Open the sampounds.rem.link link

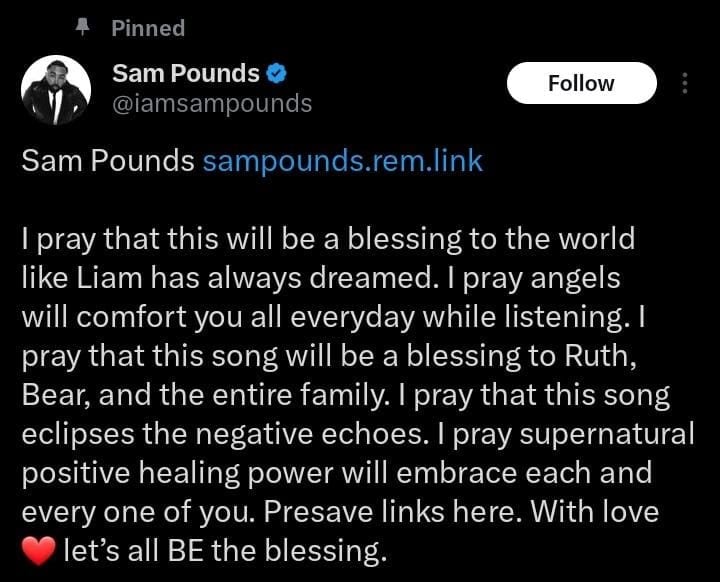[342, 160]
